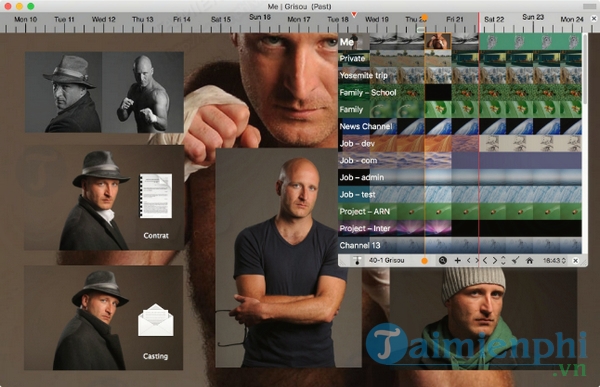
Task: Click the large right chevron in panel toolbar
Action: point(494,260)
